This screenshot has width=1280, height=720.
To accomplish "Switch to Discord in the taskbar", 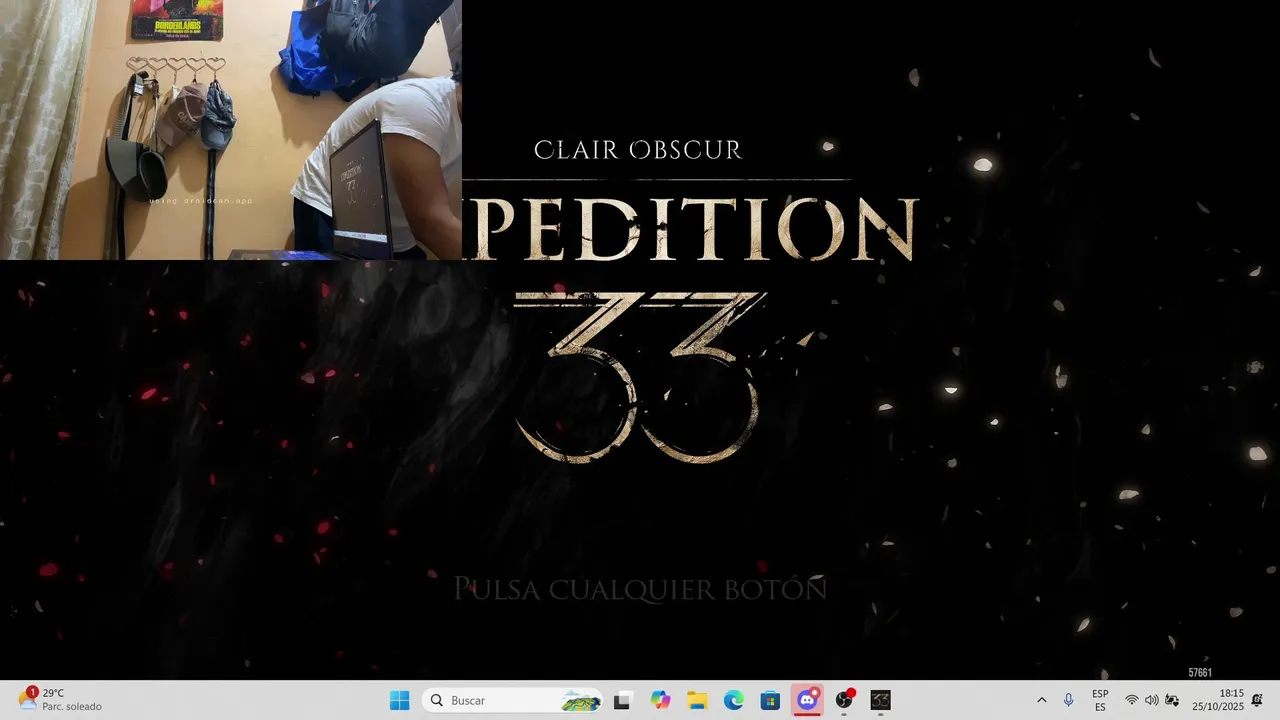I will pos(807,700).
